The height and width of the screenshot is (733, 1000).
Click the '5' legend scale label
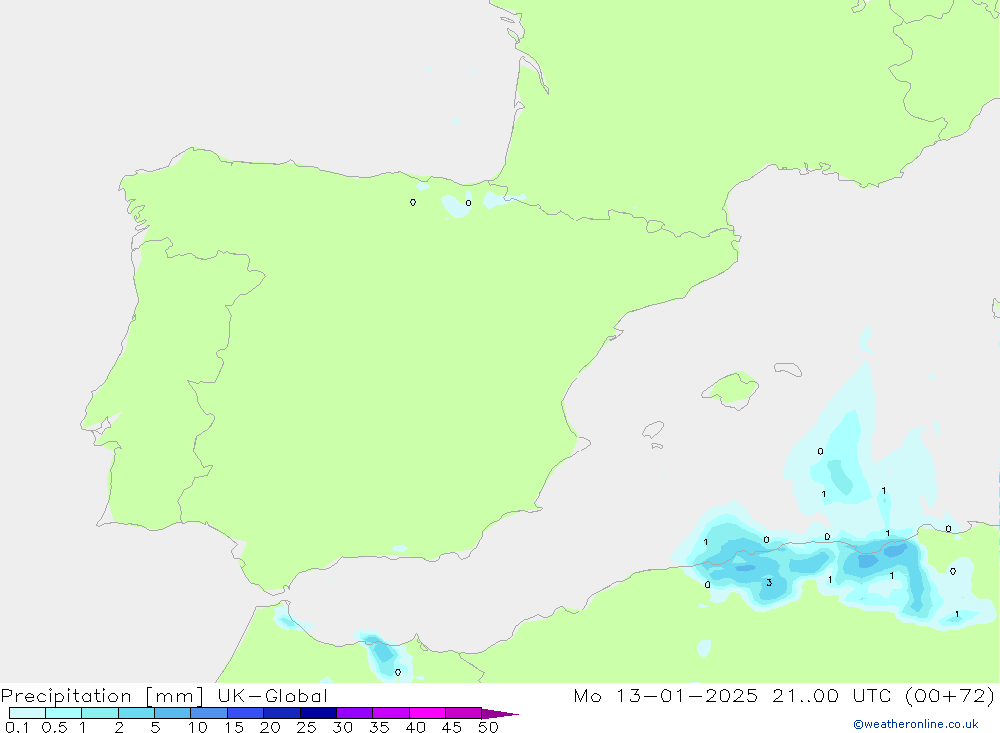pyautogui.click(x=155, y=727)
